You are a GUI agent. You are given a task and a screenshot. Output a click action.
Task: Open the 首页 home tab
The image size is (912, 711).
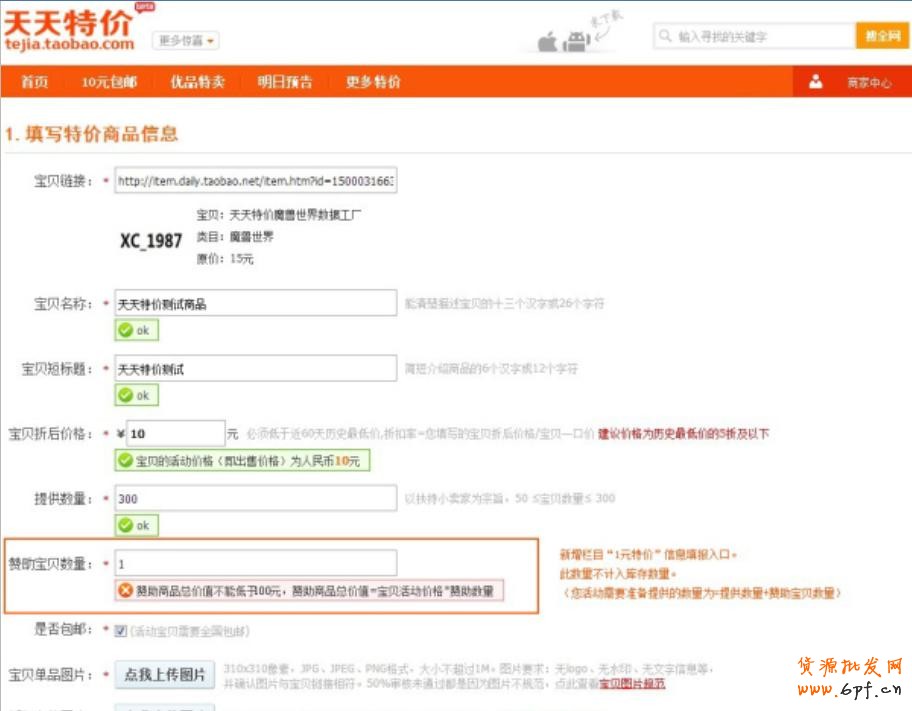(35, 82)
